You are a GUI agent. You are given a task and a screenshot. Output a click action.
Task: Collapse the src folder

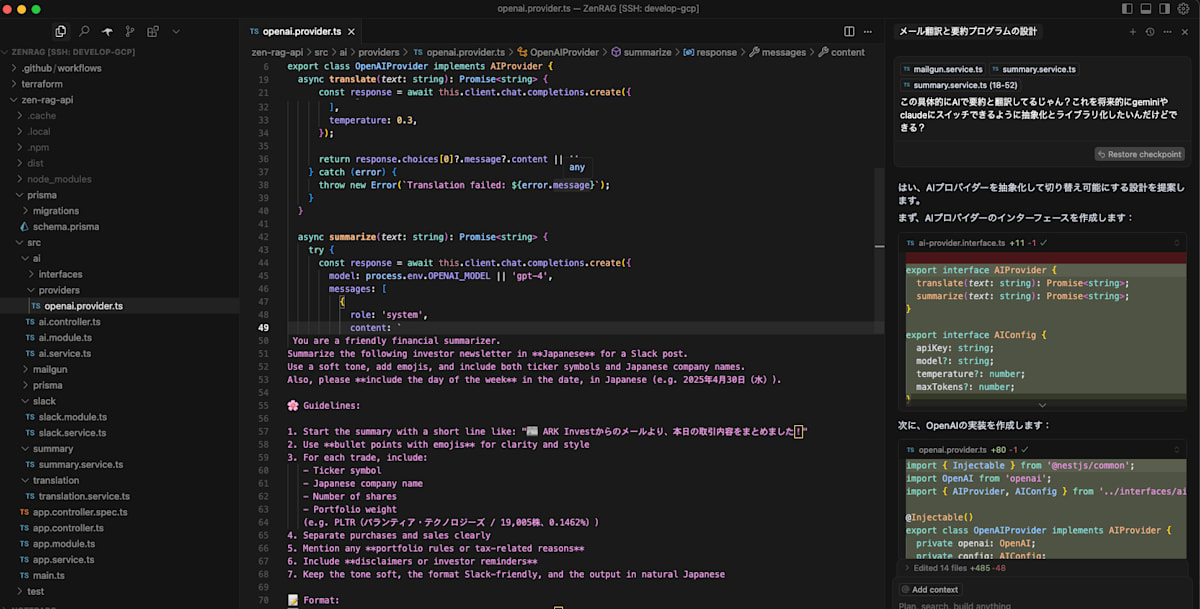34,242
